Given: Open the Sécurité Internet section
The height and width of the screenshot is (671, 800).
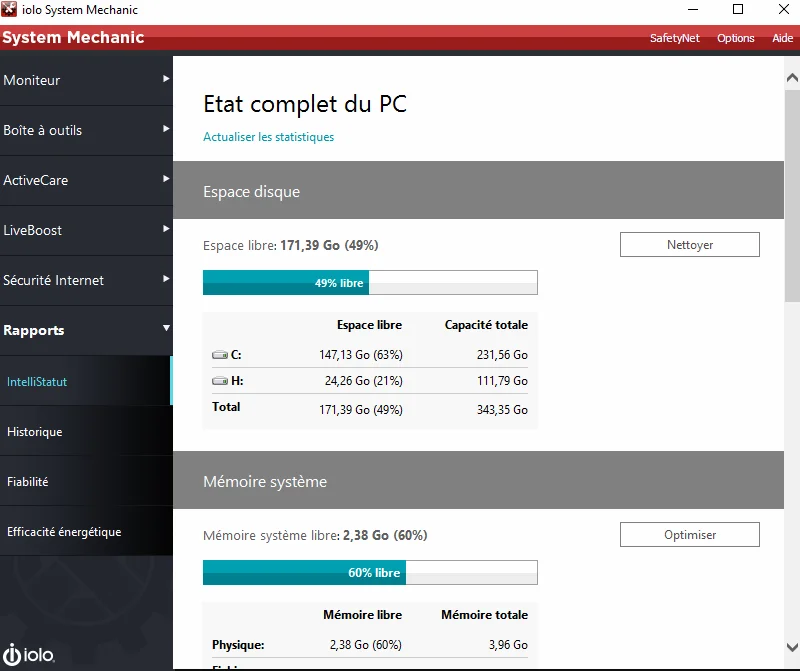Looking at the screenshot, I should pyautogui.click(x=86, y=281).
